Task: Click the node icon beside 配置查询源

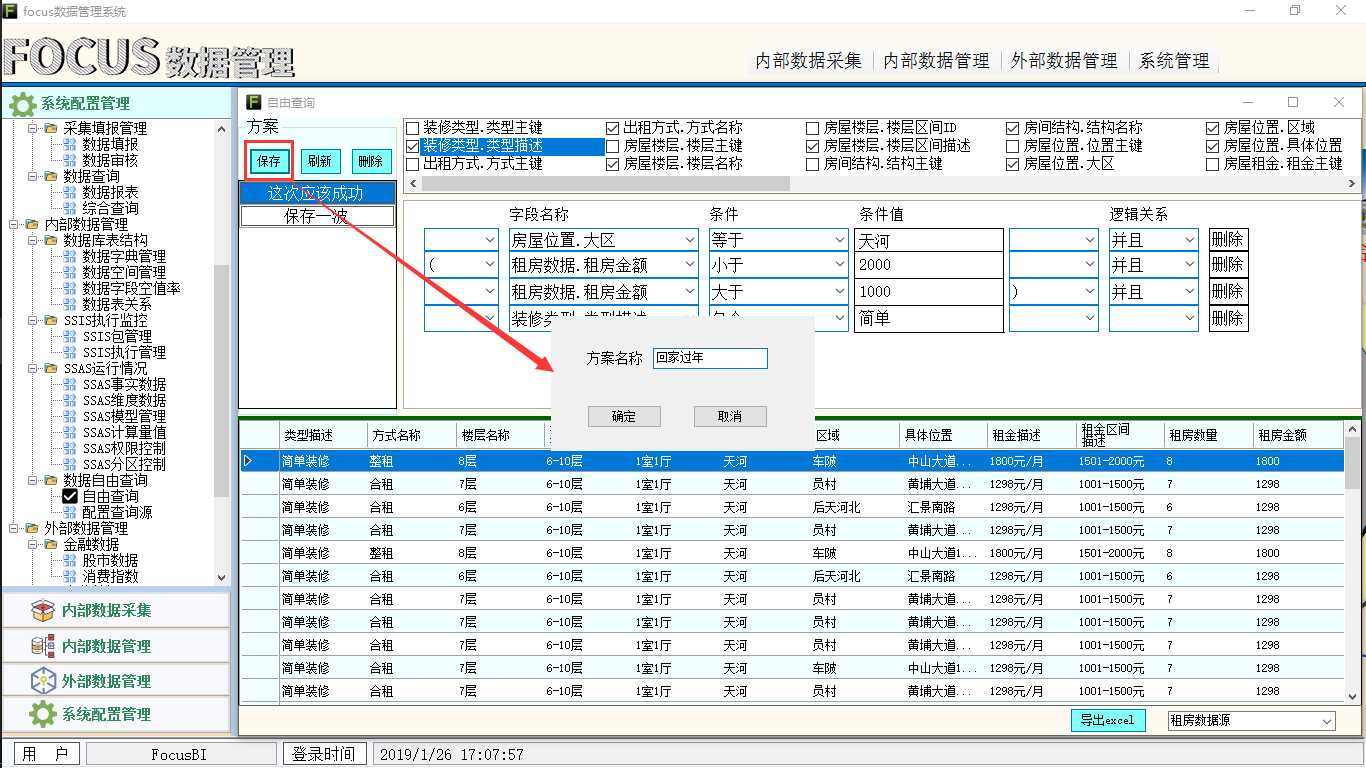Action: click(x=70, y=512)
